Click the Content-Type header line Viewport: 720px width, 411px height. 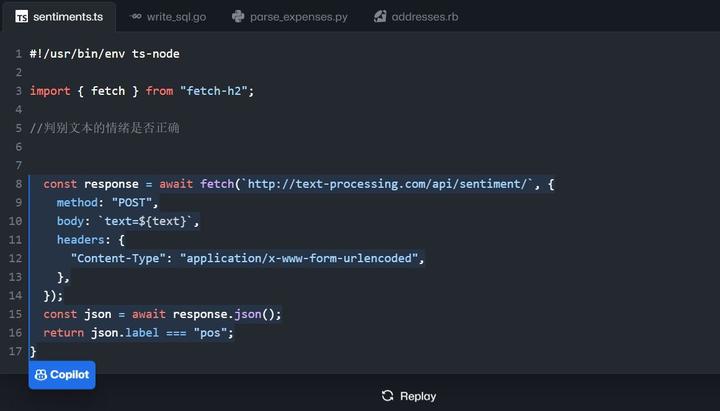click(x=247, y=258)
